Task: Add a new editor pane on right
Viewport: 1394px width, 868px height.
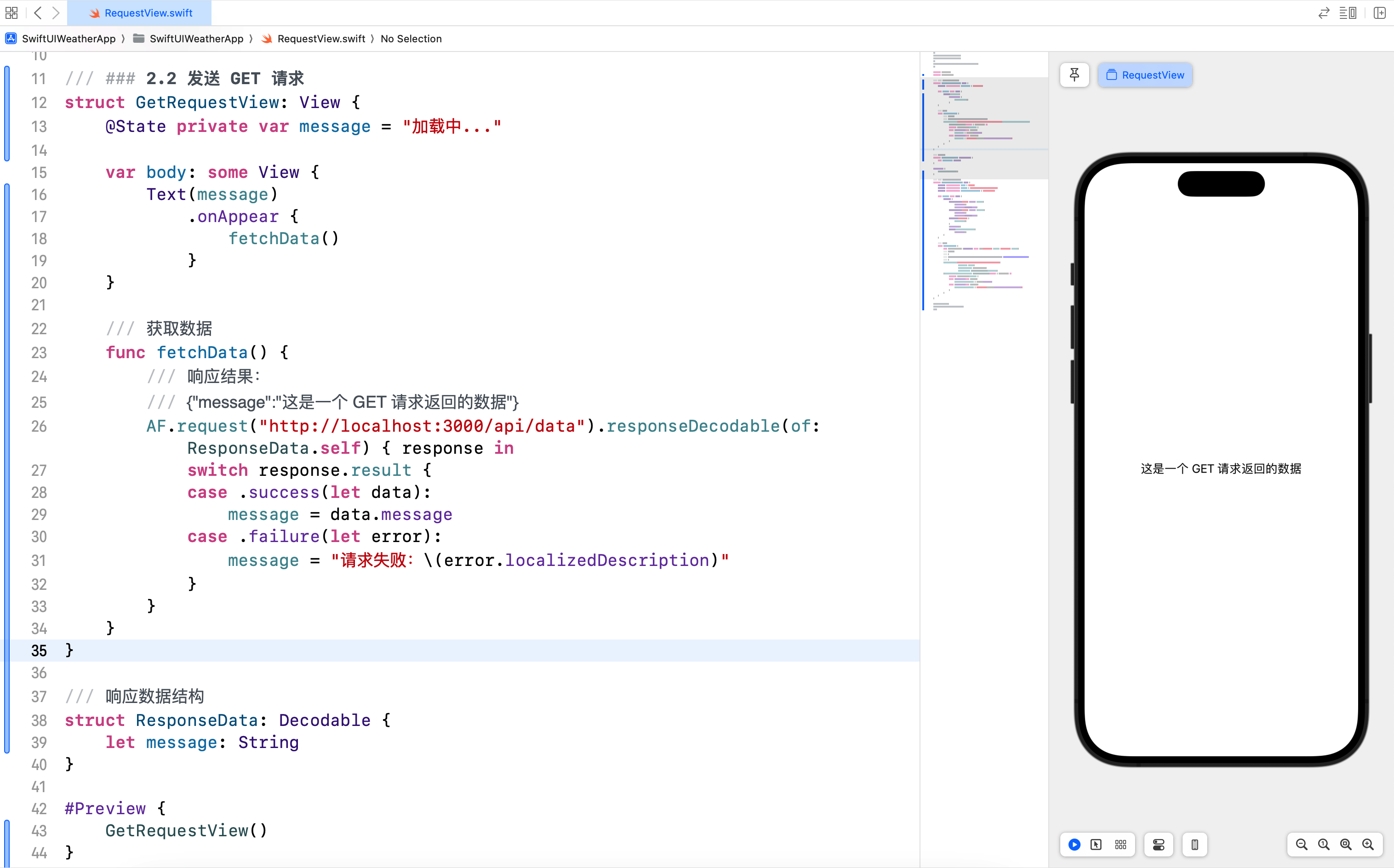Action: (x=1380, y=12)
